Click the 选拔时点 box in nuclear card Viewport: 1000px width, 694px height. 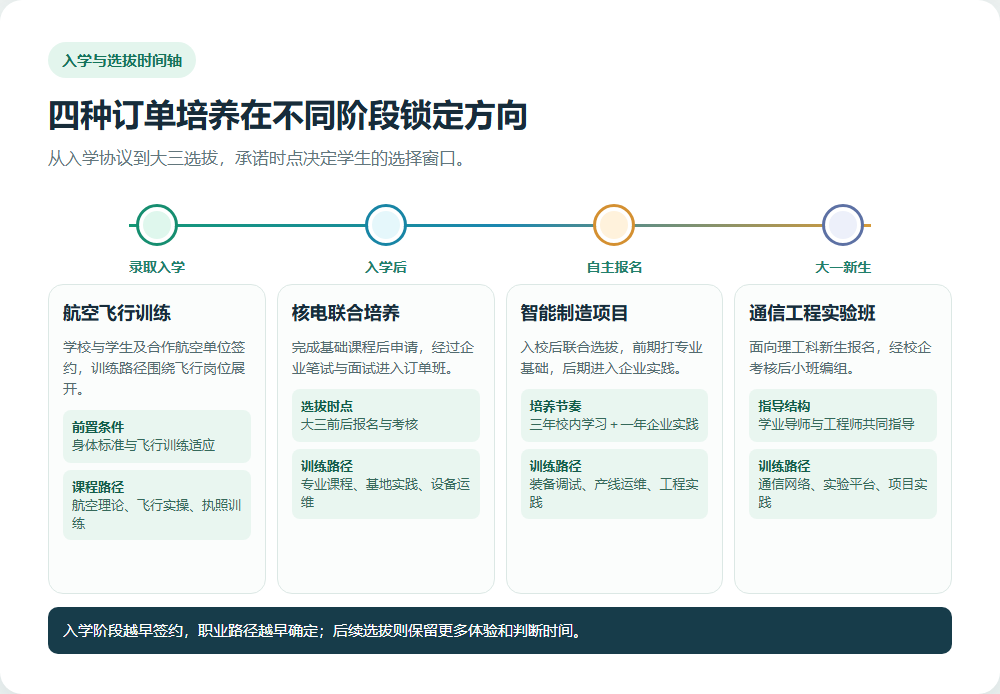pyautogui.click(x=386, y=415)
